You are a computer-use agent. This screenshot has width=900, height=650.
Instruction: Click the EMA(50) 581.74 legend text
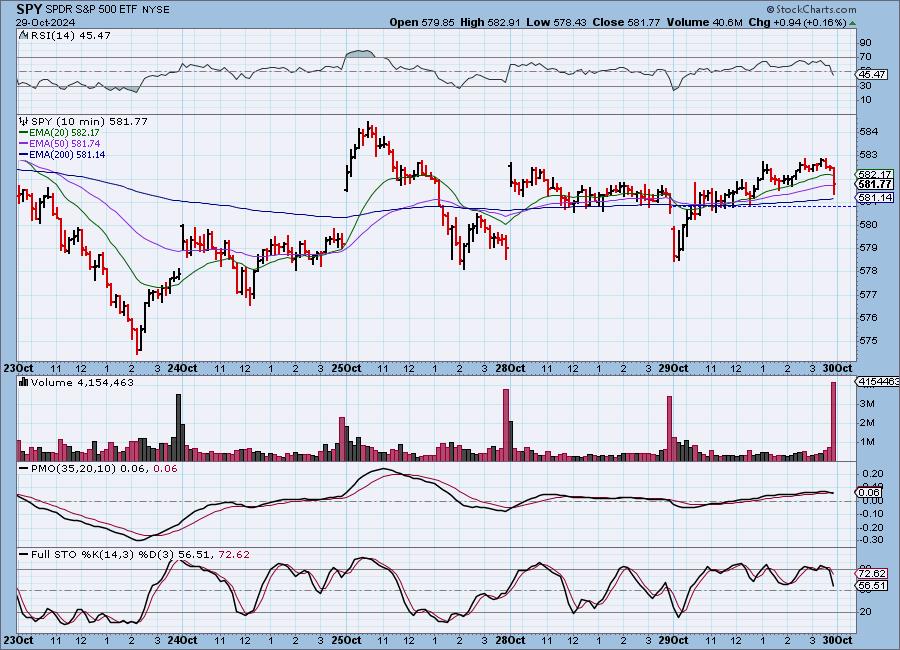point(64,144)
